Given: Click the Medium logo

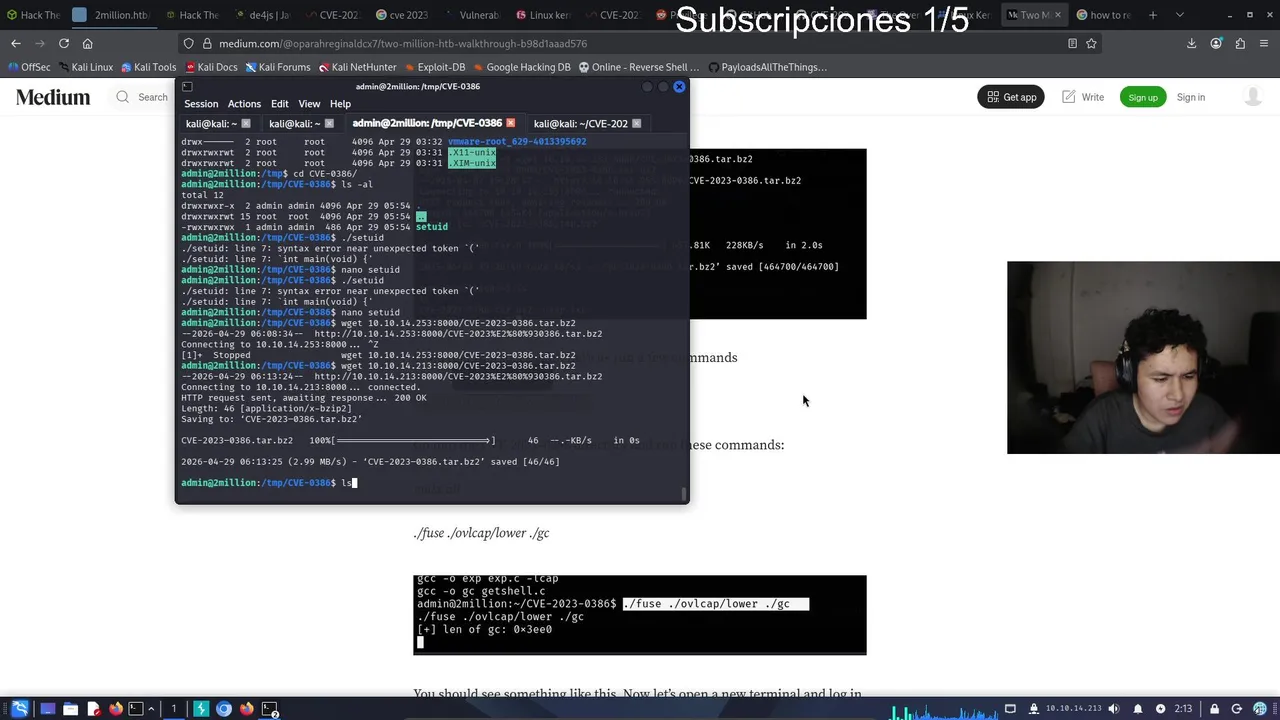Looking at the screenshot, I should pos(53,97).
